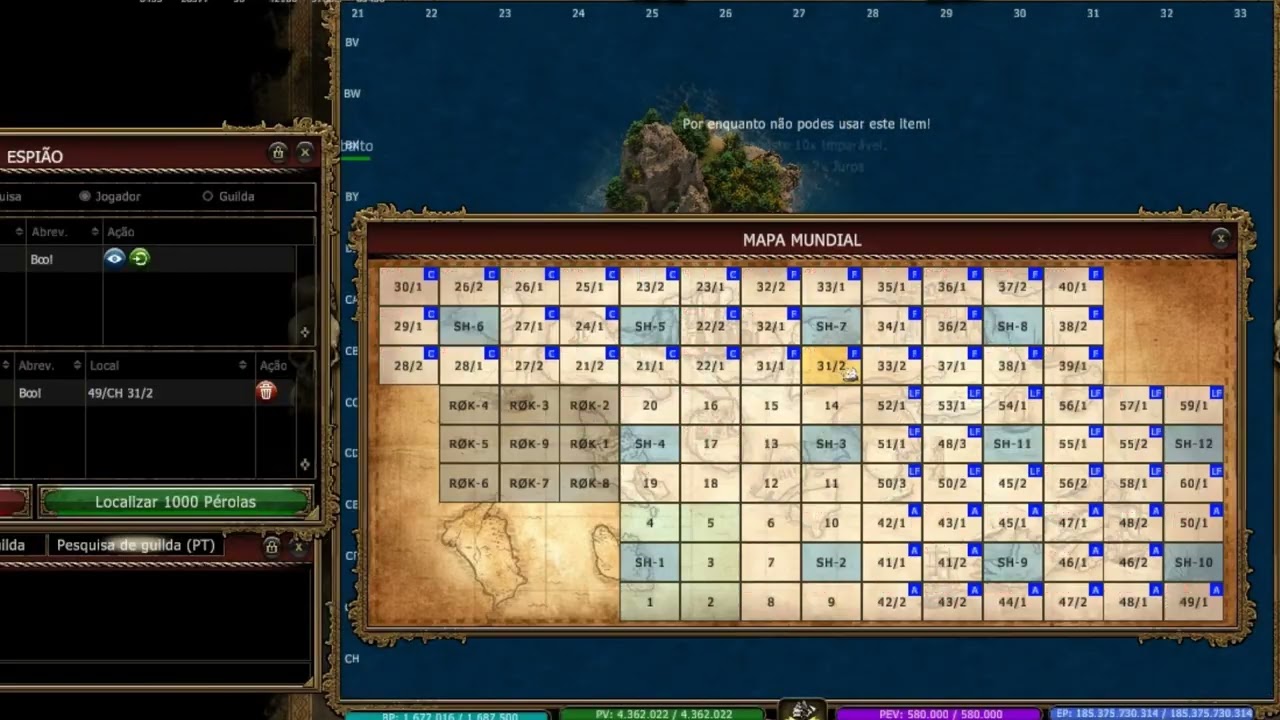Close the Pesquisa de guilda chat panel
Viewport: 1280px width, 720px height.
(x=298, y=546)
